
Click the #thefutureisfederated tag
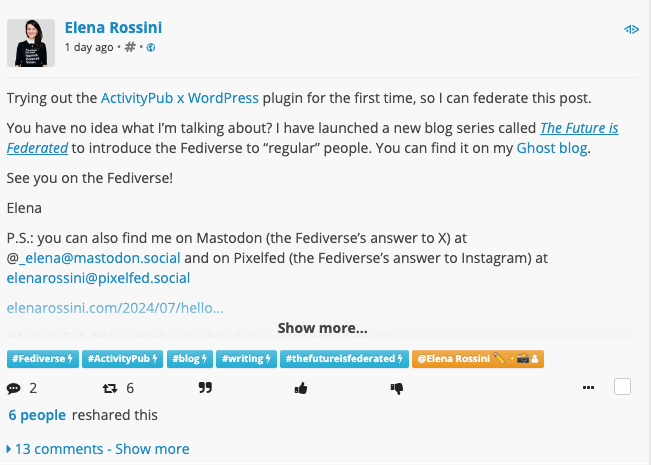(x=344, y=358)
